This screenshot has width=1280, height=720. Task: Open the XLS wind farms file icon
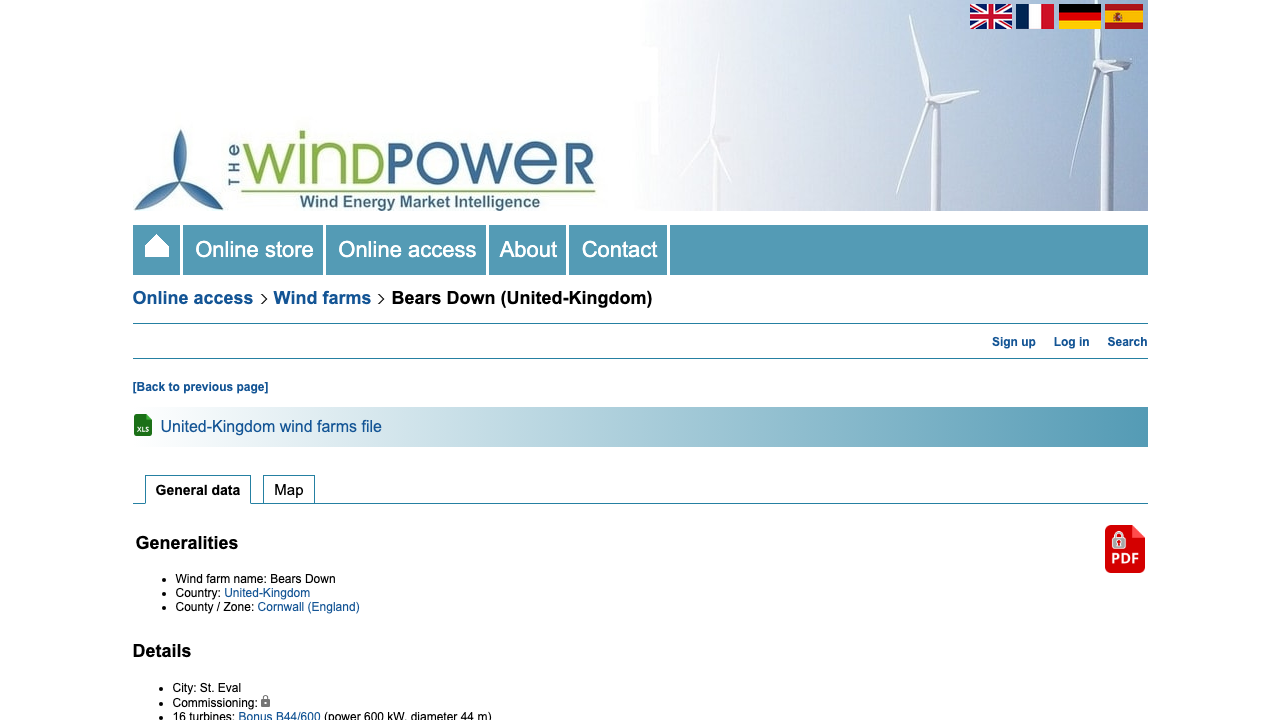tap(143, 425)
